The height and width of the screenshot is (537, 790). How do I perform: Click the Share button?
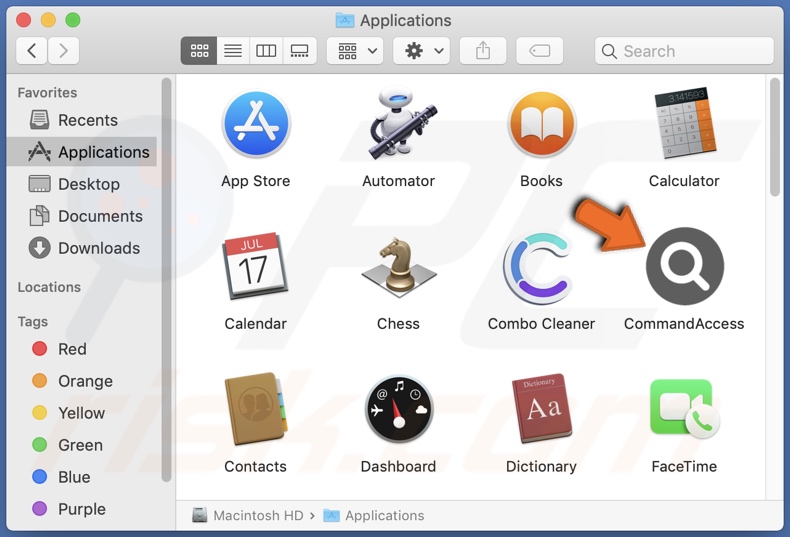pyautogui.click(x=483, y=51)
